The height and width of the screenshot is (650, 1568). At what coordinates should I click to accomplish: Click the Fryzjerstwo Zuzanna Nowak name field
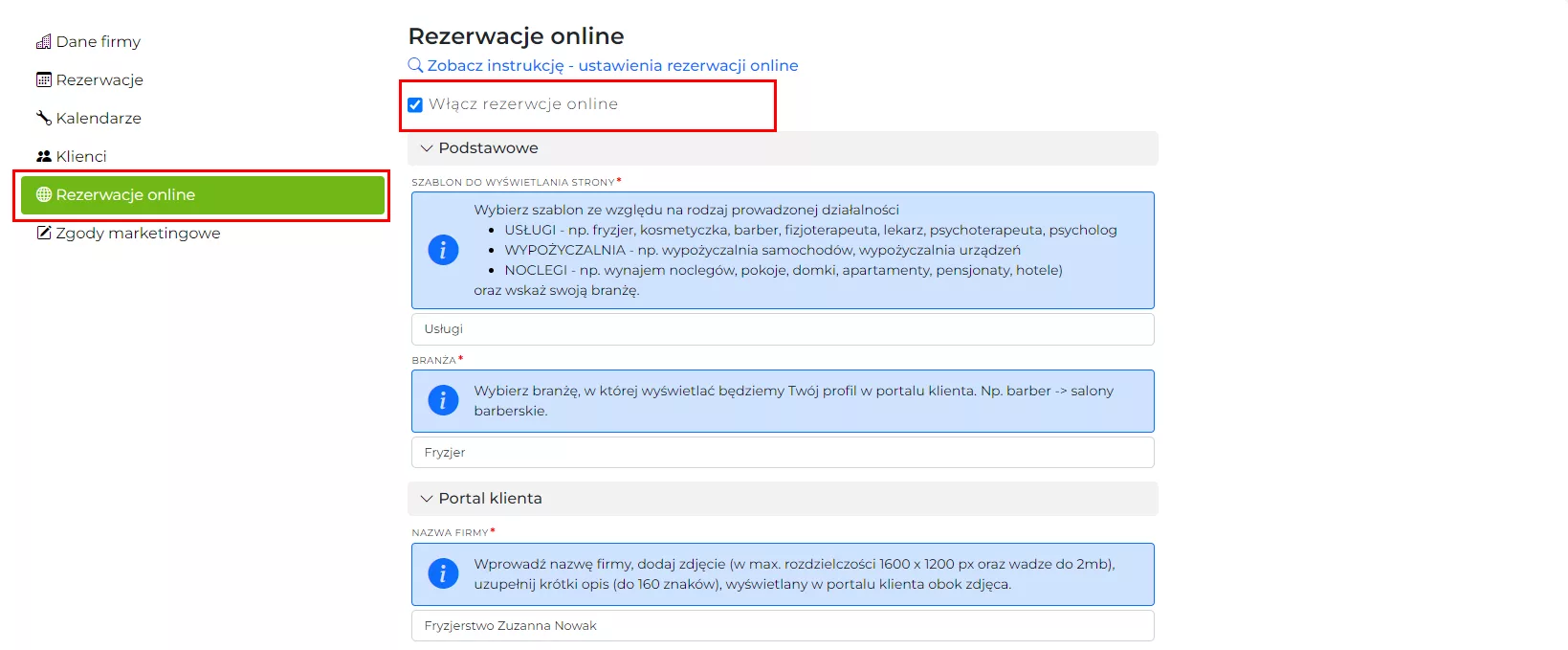pos(782,626)
